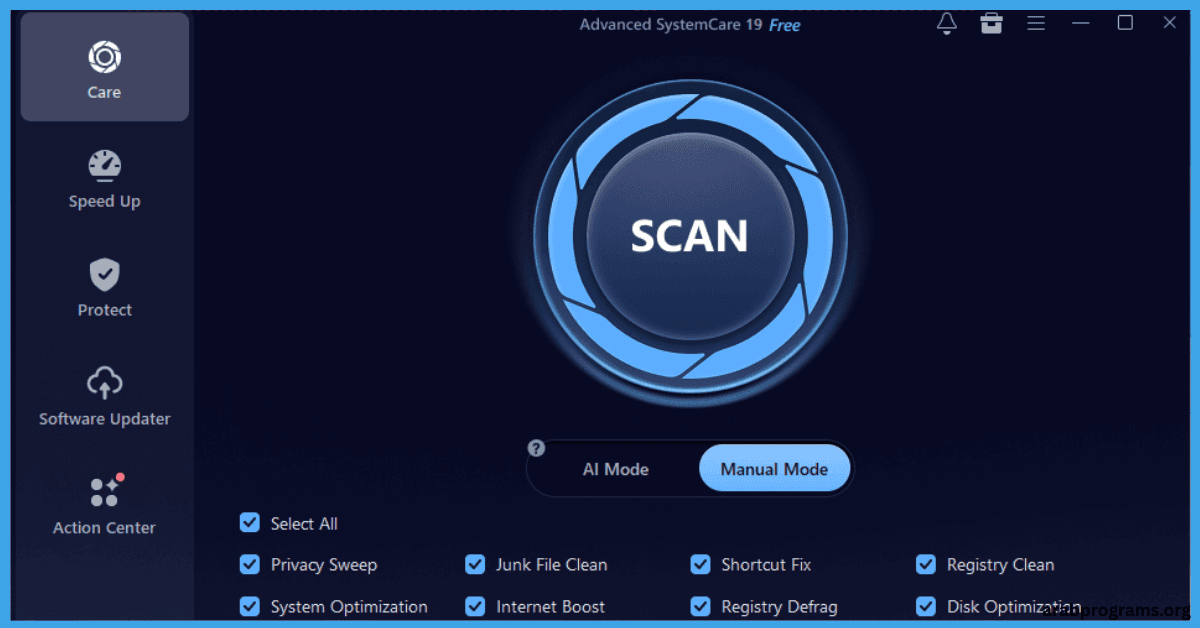Click the Advanced SystemCare 19 title text

tap(671, 24)
